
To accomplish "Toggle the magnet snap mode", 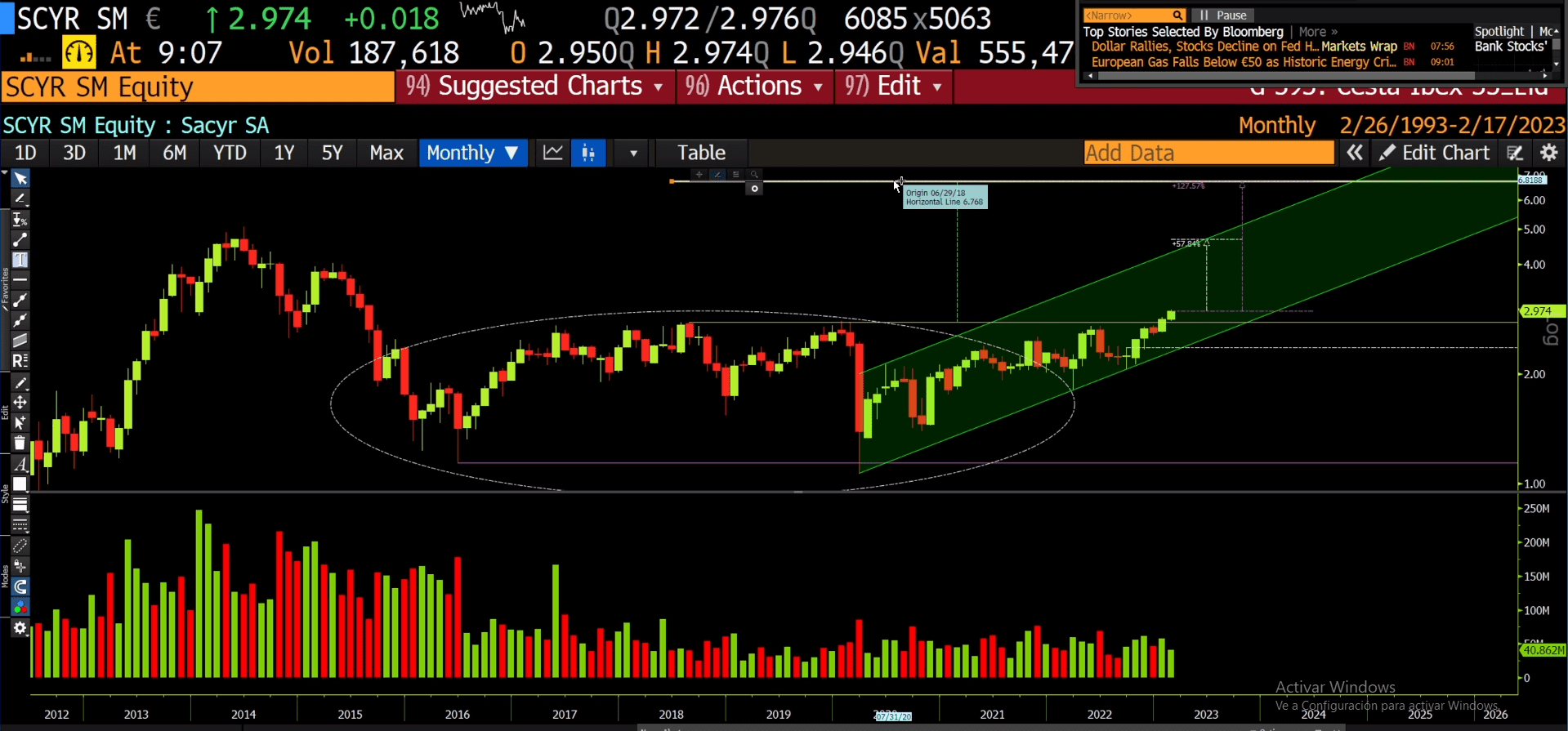I will pyautogui.click(x=20, y=586).
